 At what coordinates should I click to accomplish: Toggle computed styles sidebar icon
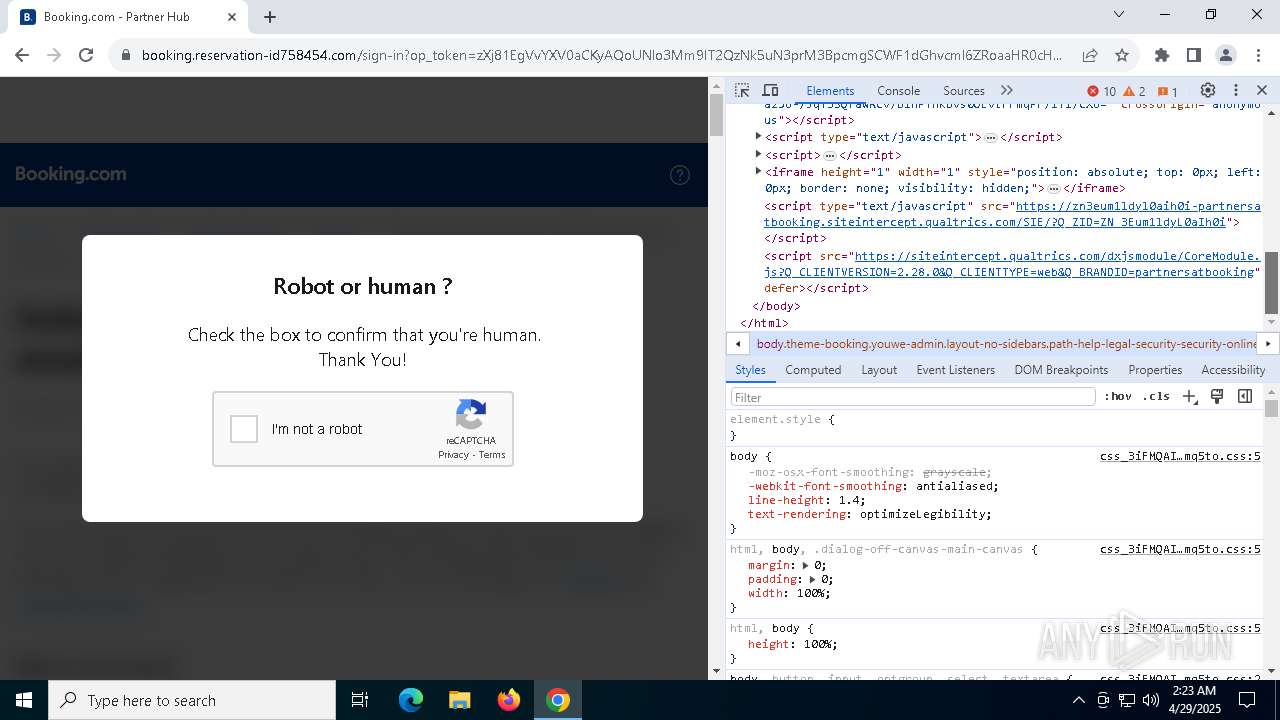point(1245,397)
